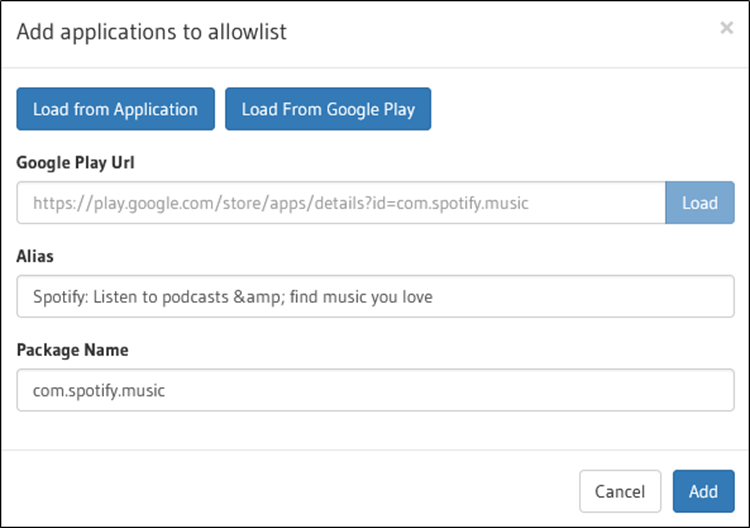The width and height of the screenshot is (750, 528).
Task: Click the Load button beside the URL
Action: 700,203
